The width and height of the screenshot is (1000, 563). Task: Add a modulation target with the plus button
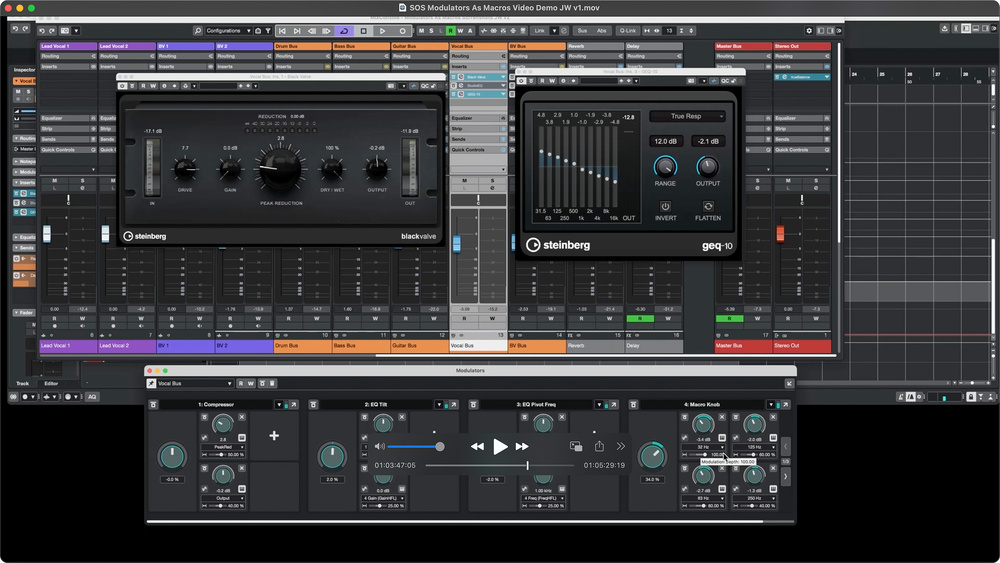coord(274,436)
